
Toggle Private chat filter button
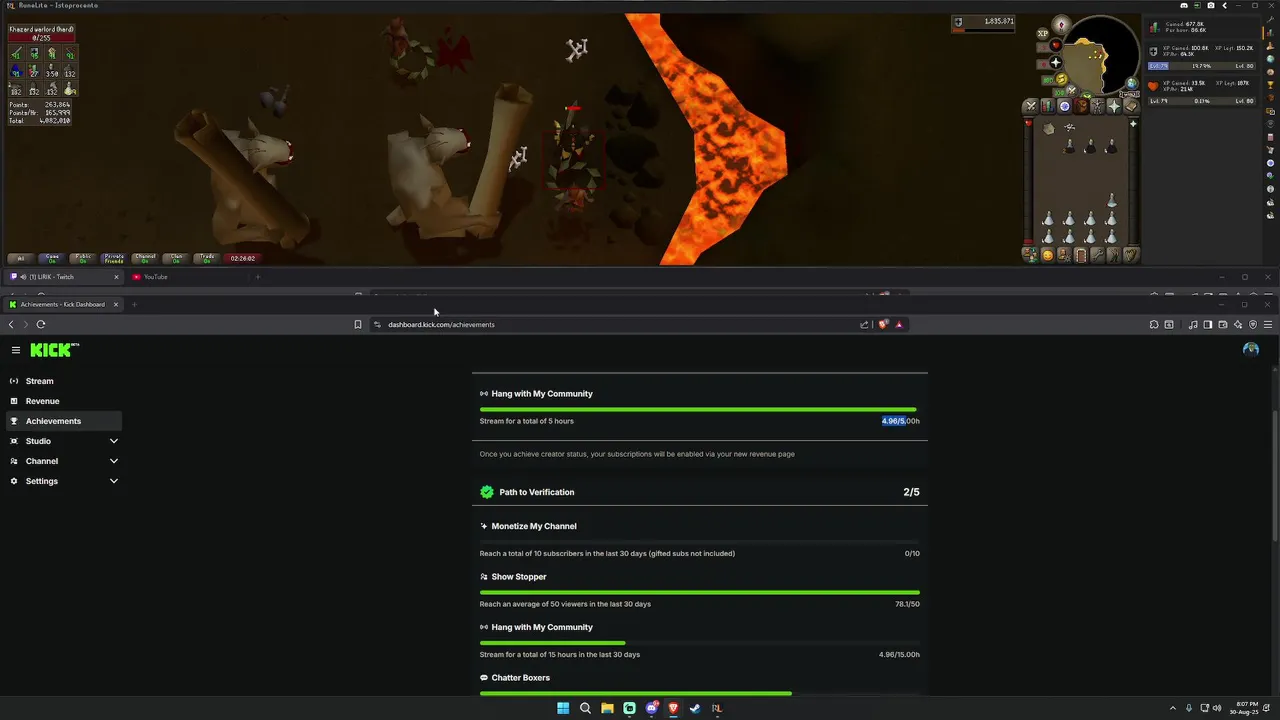coord(114,258)
